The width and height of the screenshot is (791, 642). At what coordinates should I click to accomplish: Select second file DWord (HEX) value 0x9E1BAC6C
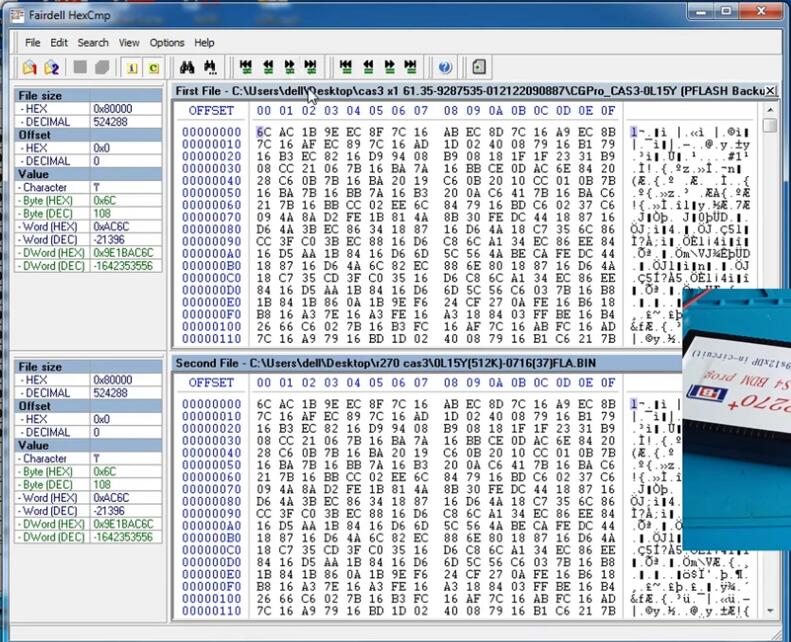coord(123,524)
